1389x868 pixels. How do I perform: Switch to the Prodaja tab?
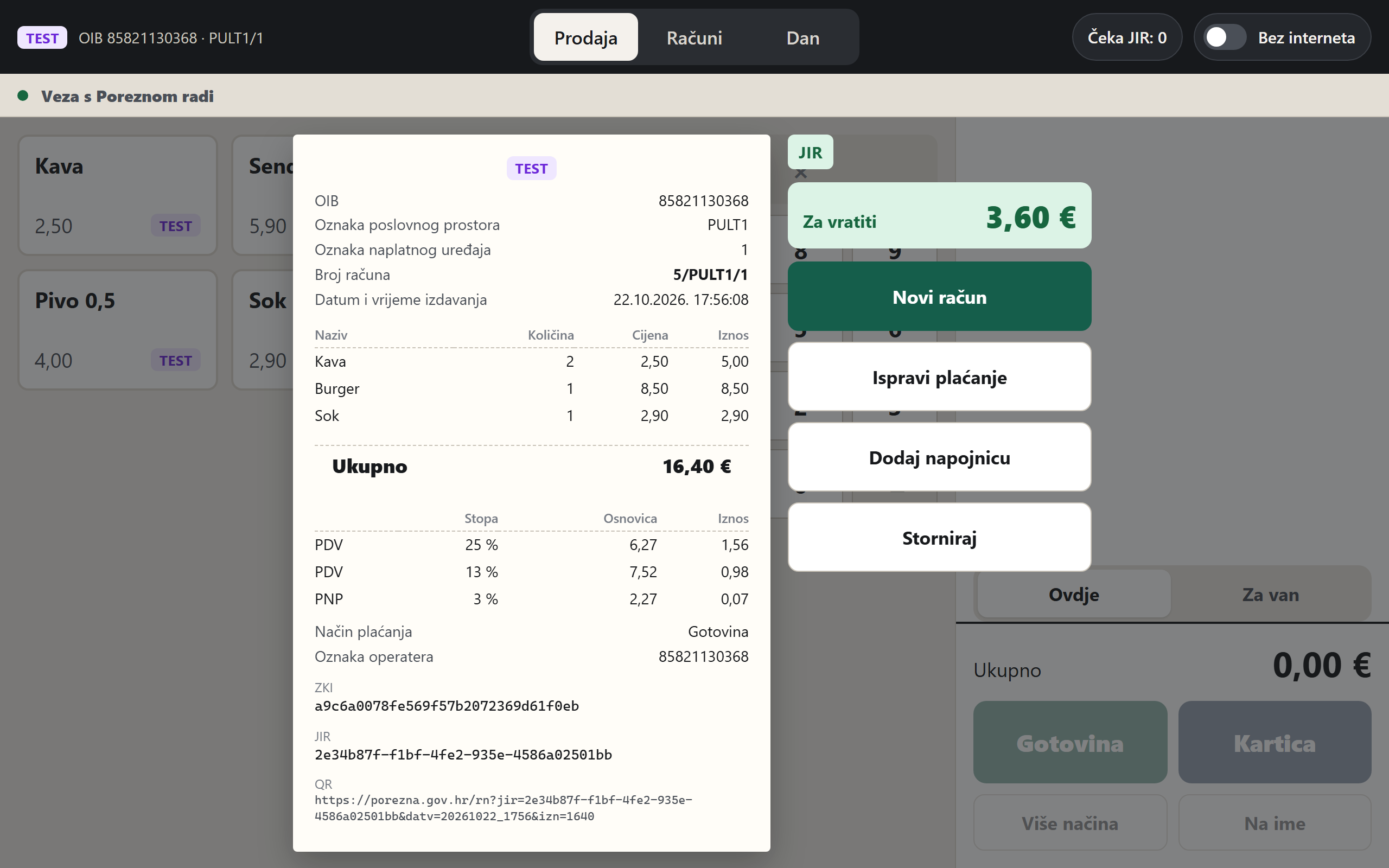585,37
